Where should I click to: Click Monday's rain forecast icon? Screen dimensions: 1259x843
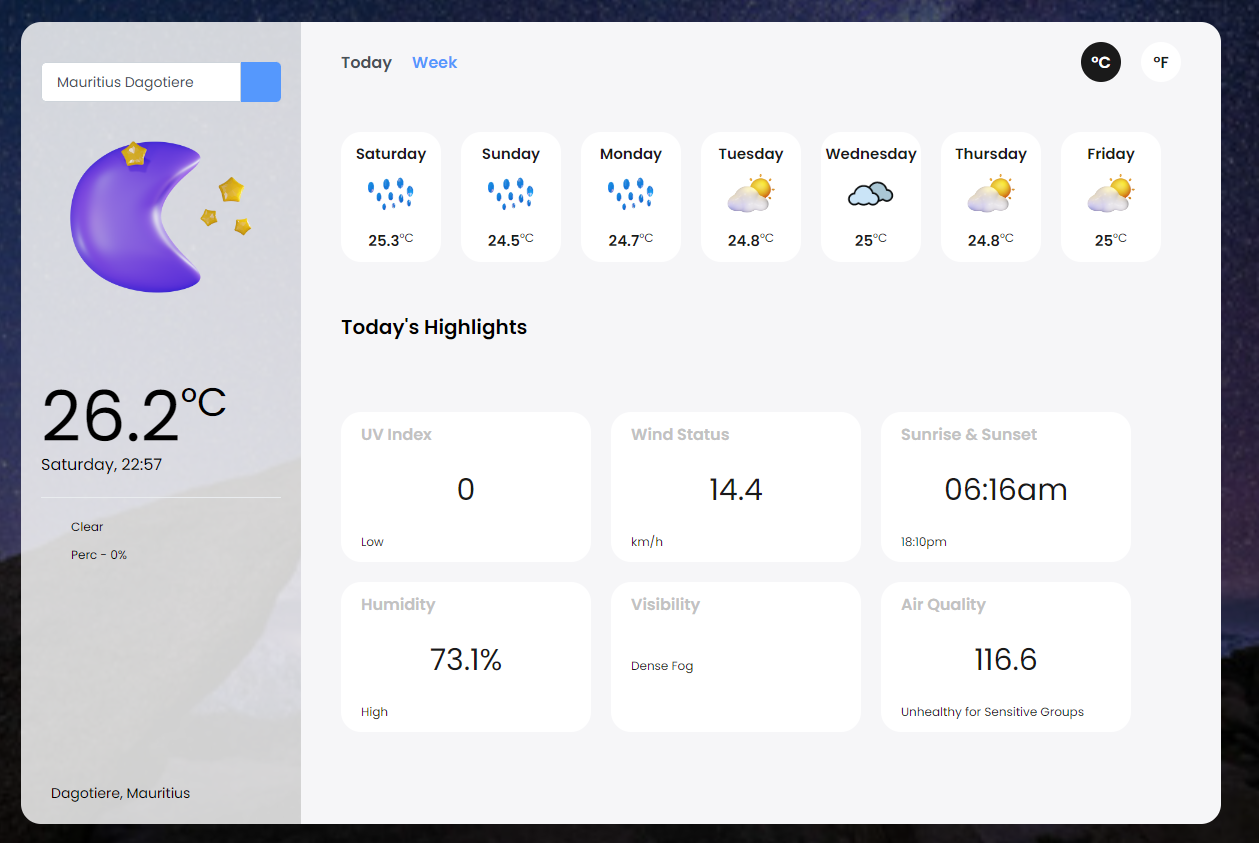point(630,193)
